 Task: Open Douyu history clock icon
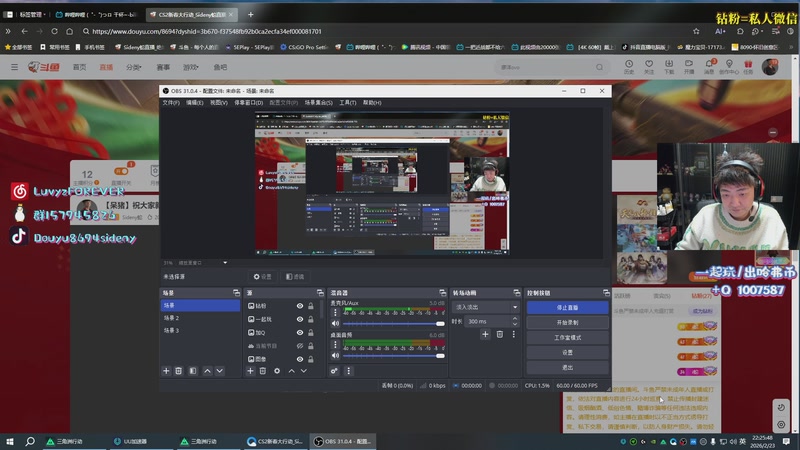coord(629,67)
